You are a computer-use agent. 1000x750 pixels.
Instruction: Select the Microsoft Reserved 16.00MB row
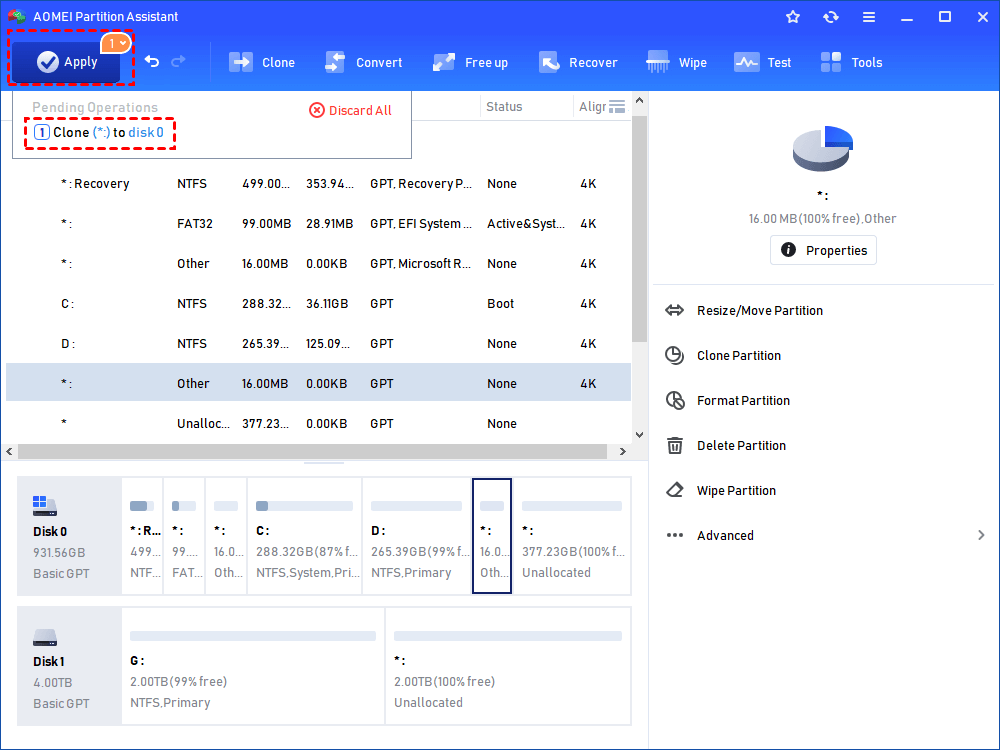coord(318,263)
